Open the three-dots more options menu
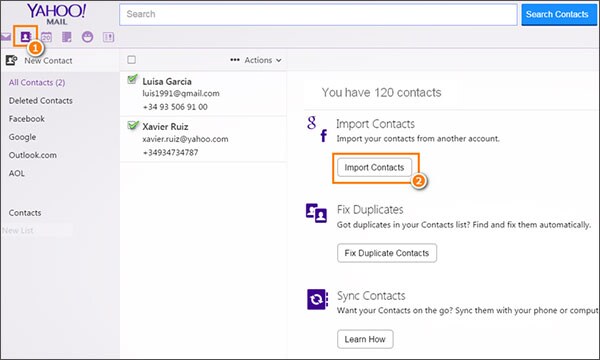The width and height of the screenshot is (600, 360). coord(235,60)
